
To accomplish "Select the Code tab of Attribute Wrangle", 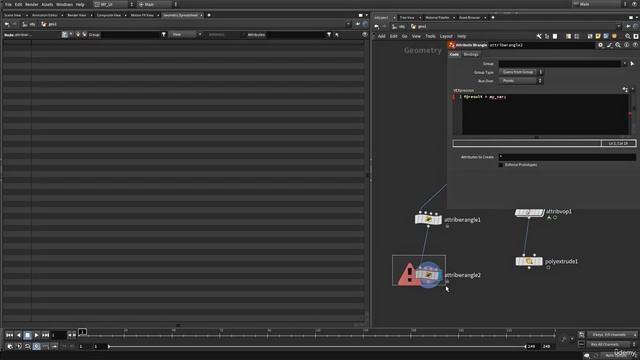I will click(x=454, y=54).
